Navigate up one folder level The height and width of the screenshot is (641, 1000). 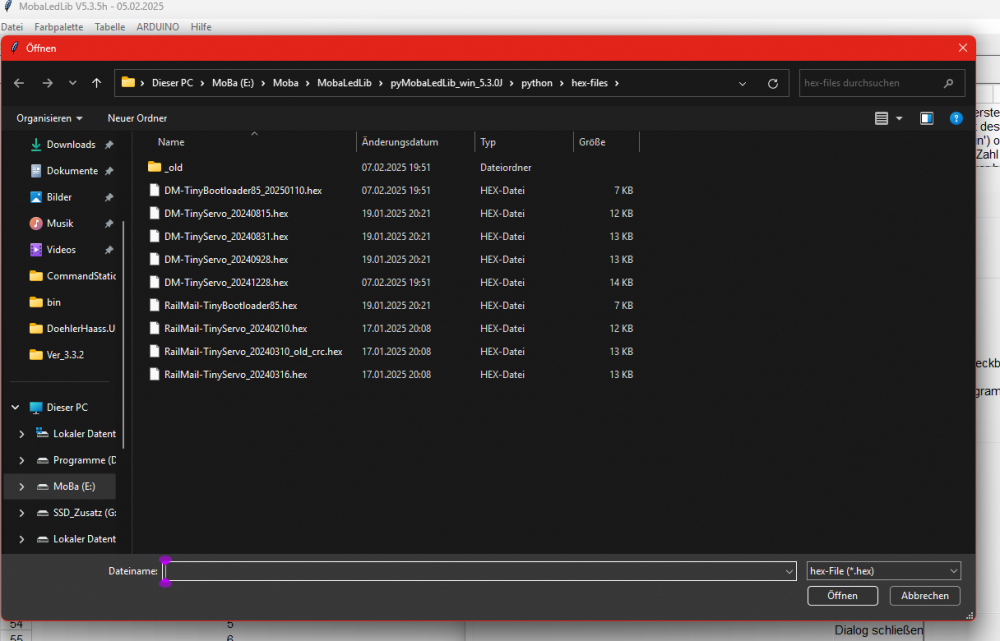(96, 83)
